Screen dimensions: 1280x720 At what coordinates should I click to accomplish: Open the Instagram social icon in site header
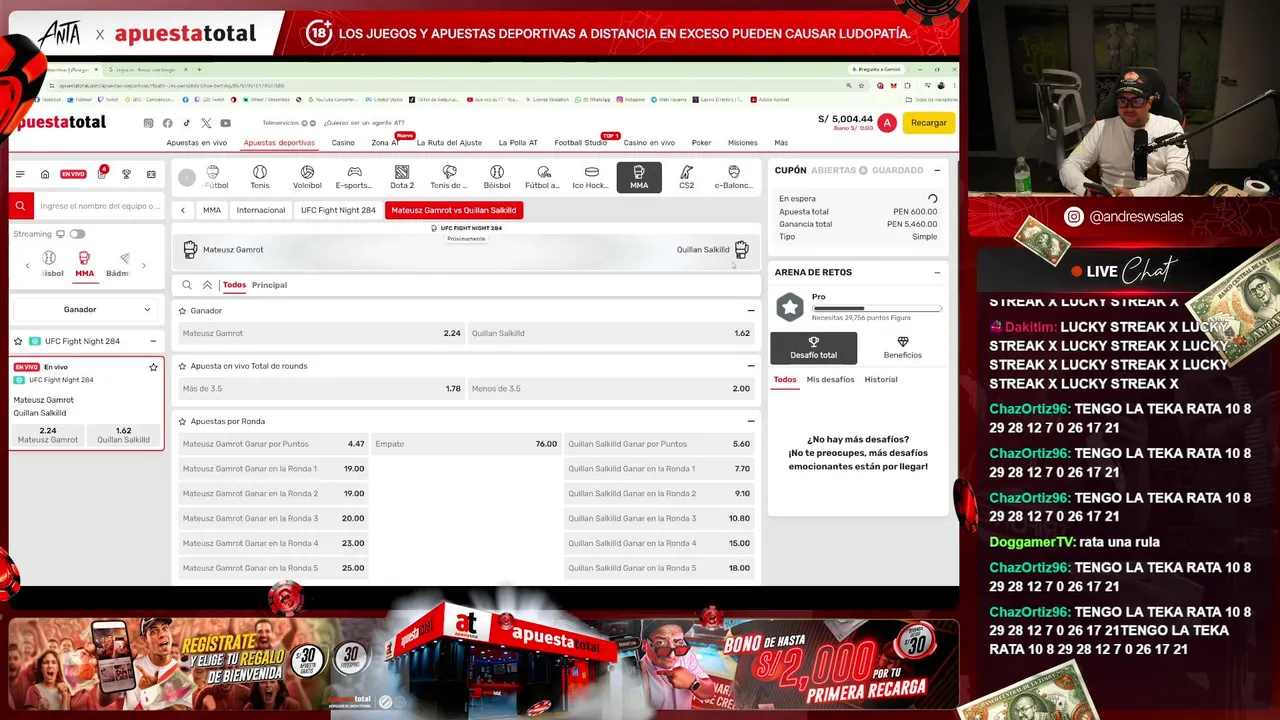[x=148, y=123]
